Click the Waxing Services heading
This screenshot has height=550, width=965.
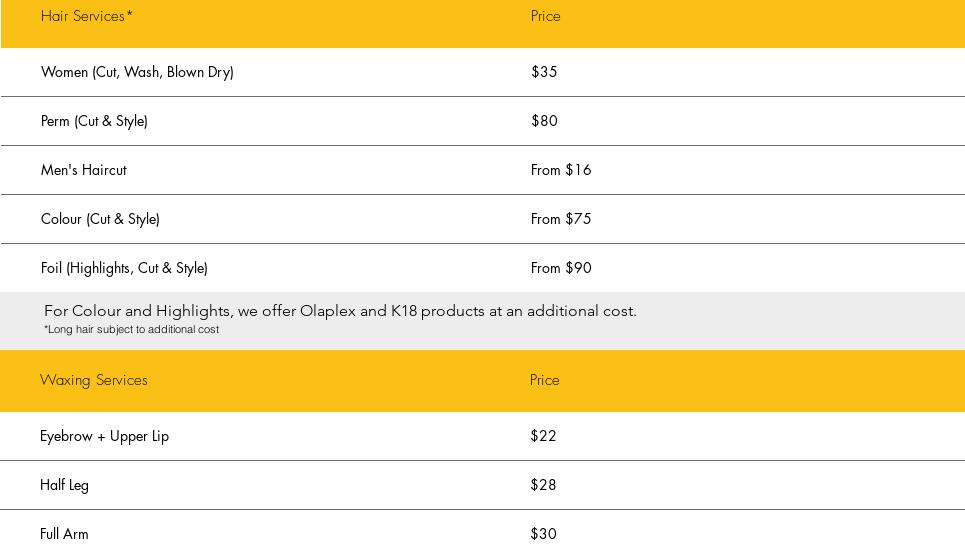click(94, 380)
